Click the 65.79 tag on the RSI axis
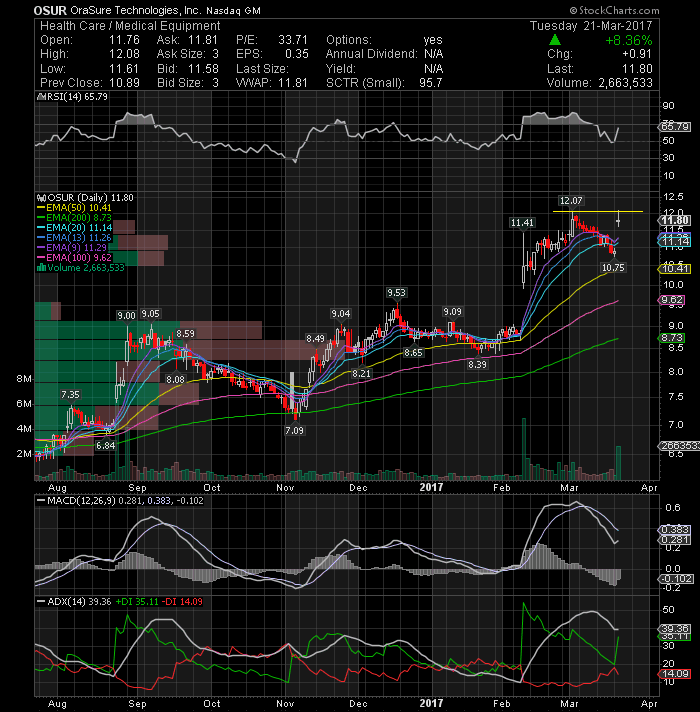 pyautogui.click(x=675, y=127)
